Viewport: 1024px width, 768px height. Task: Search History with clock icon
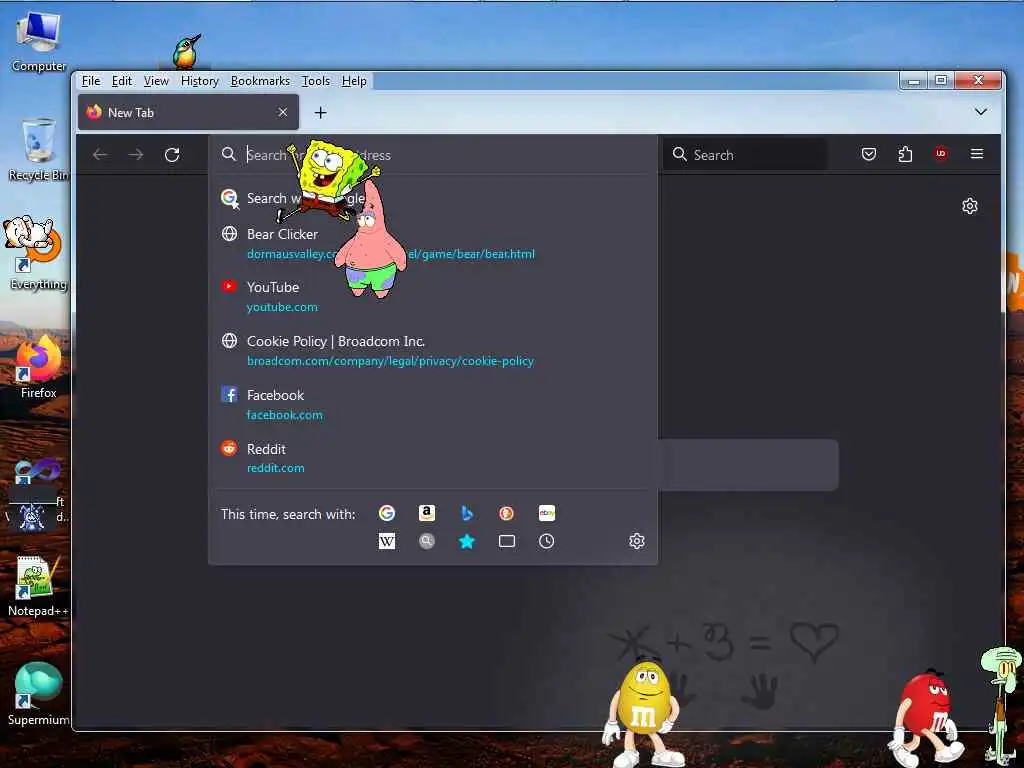point(547,541)
